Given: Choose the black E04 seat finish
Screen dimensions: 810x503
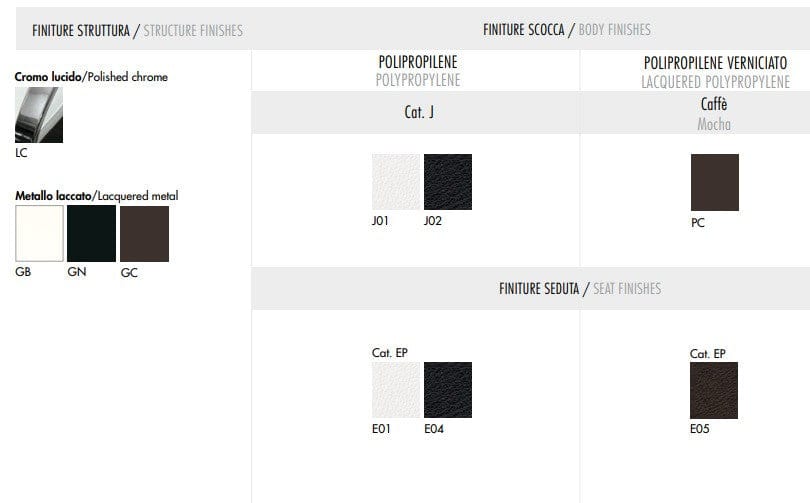Looking at the screenshot, I should click(448, 390).
